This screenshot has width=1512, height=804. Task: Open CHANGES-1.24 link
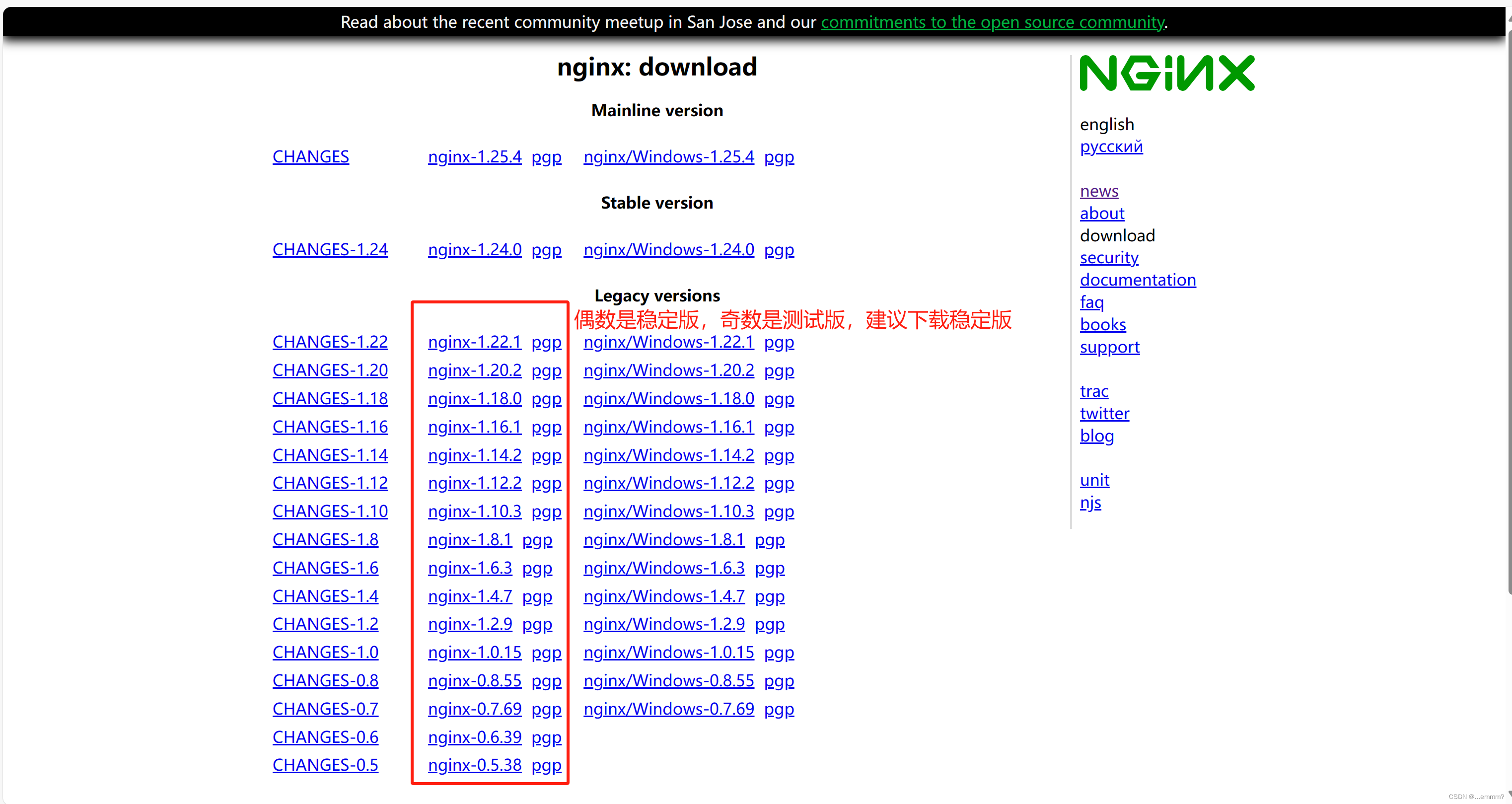(x=330, y=249)
